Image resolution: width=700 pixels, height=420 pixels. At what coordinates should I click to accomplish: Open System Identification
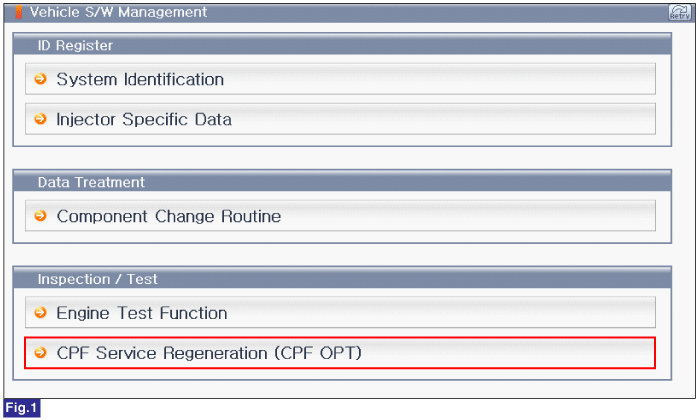pos(340,79)
